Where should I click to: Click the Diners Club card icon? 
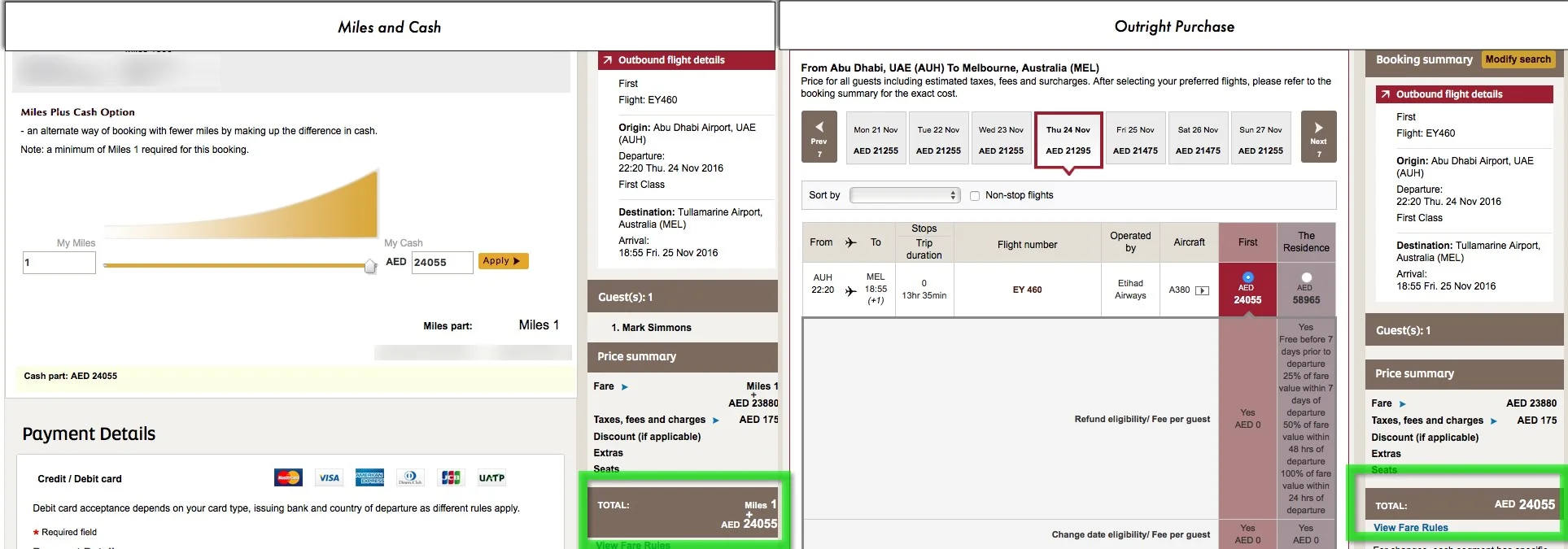410,477
